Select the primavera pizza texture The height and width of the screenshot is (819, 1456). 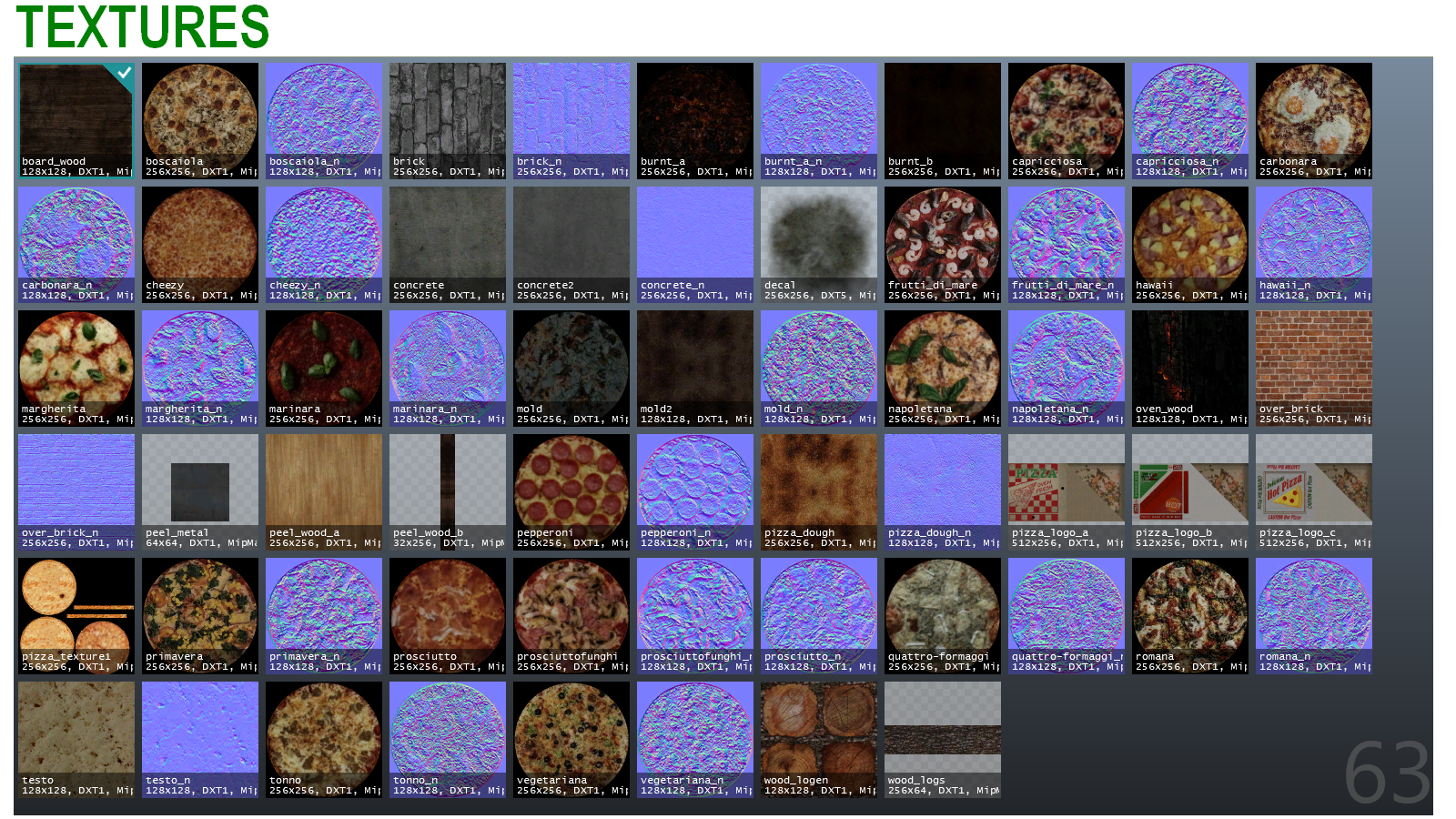pos(200,616)
